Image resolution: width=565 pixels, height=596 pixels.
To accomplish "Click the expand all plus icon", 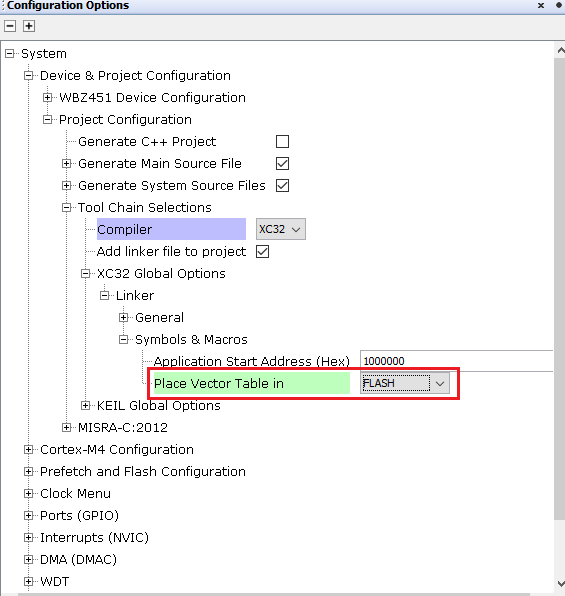I will coord(29,26).
